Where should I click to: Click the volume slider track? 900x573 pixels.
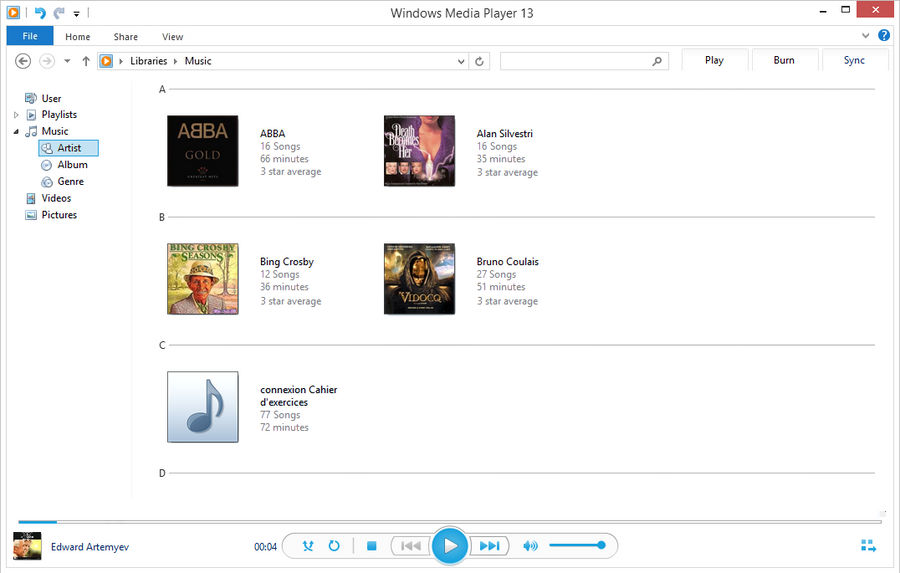tap(577, 545)
